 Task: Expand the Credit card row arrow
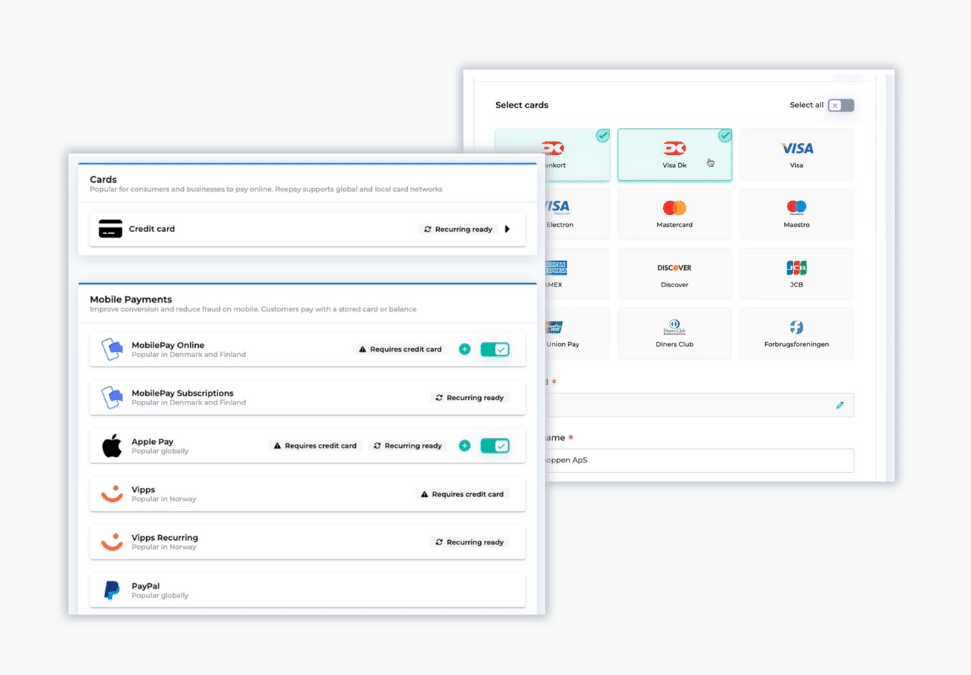point(507,229)
